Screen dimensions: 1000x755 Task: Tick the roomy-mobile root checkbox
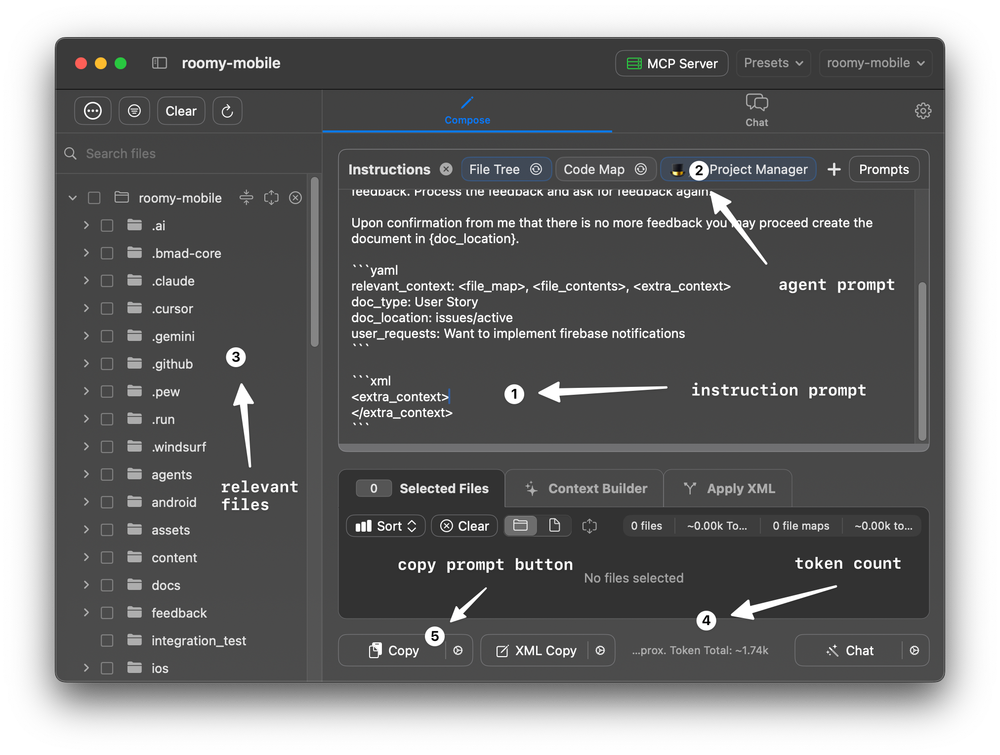94,198
